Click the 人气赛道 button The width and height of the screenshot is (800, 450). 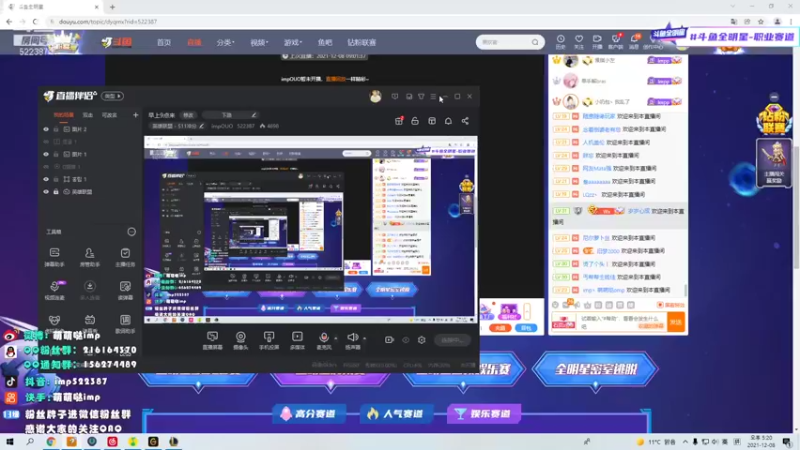pos(396,414)
